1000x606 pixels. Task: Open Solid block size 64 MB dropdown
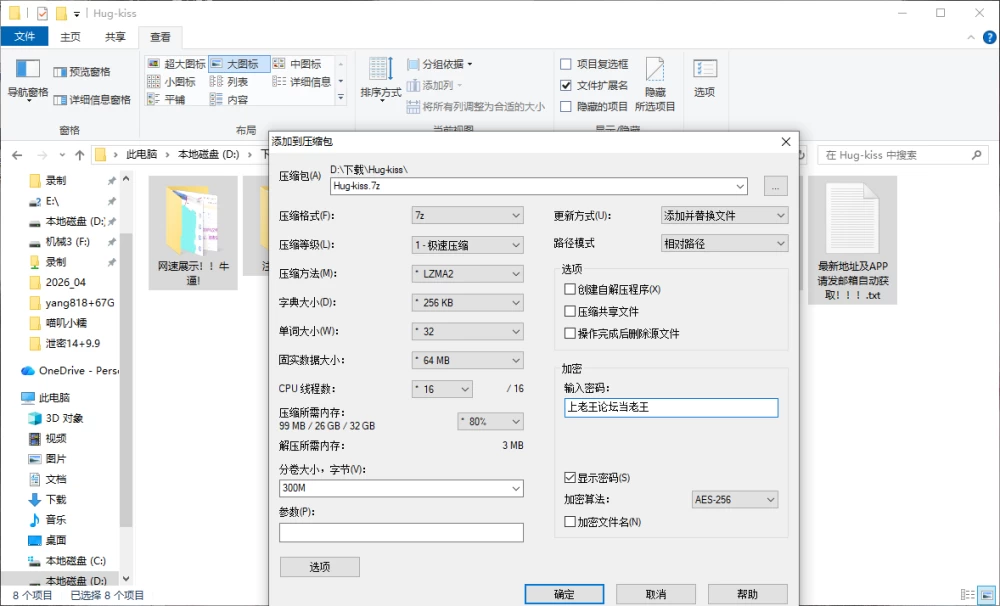[467, 360]
